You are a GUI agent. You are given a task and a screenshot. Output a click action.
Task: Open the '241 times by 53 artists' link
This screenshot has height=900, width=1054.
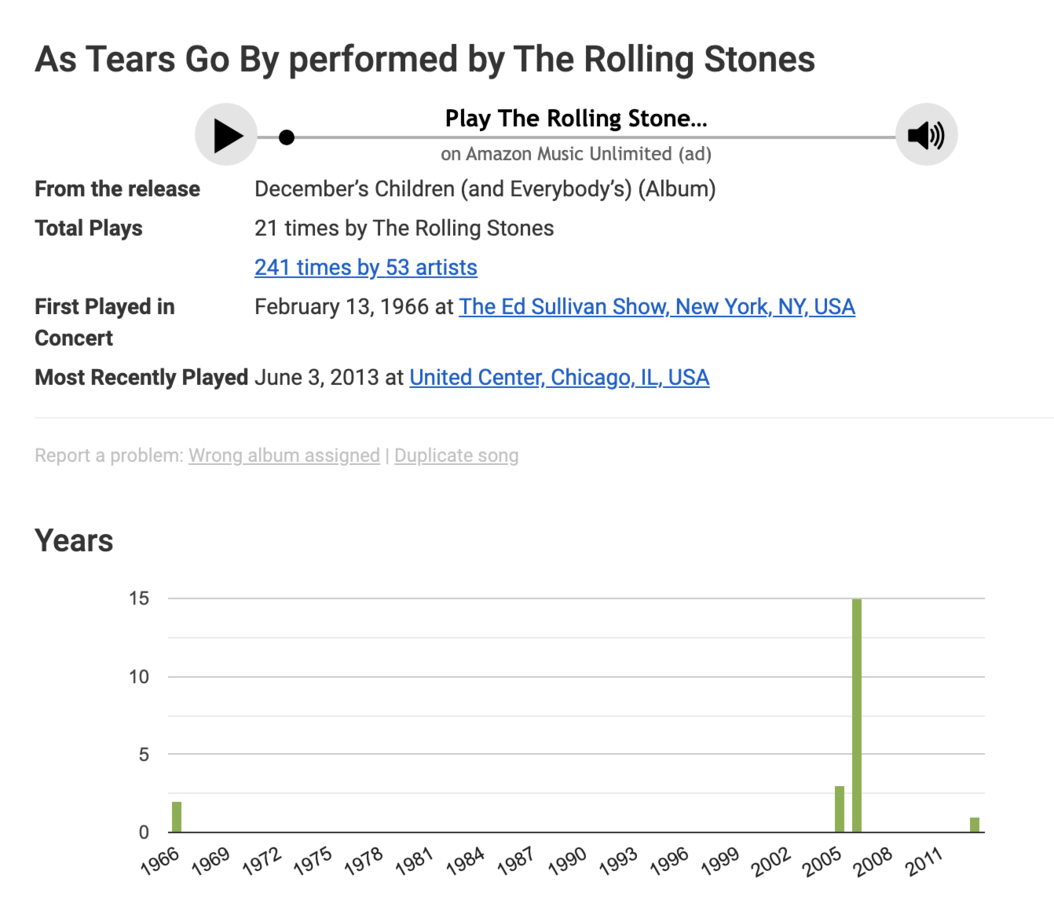pos(365,267)
